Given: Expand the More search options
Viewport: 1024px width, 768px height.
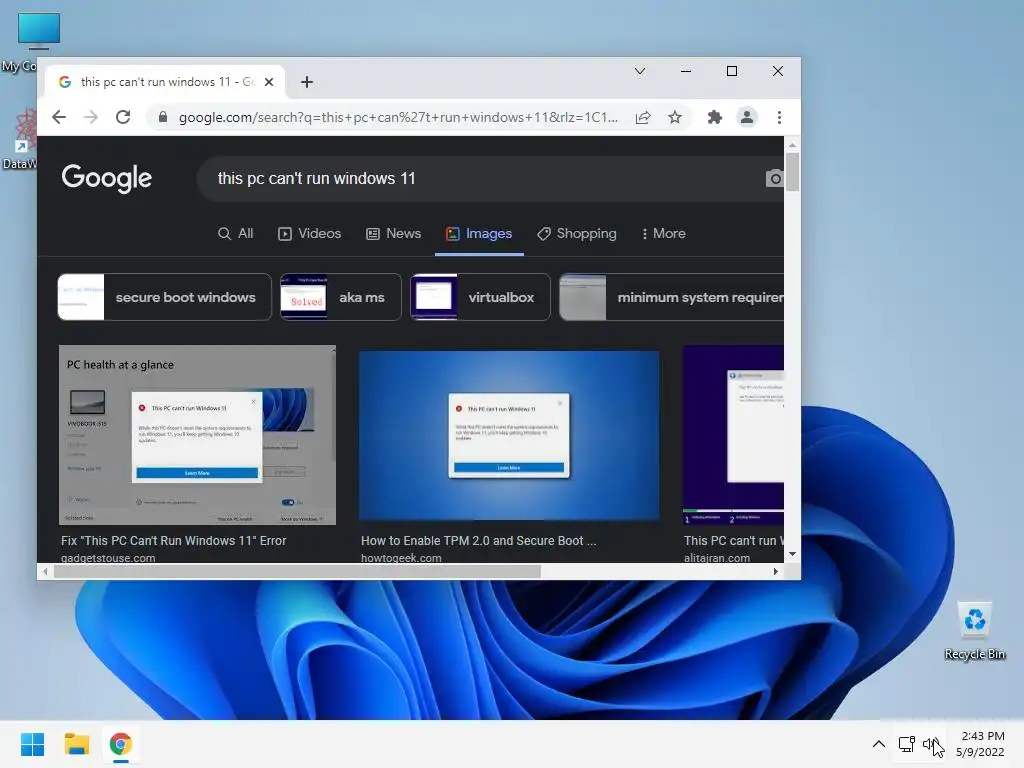Looking at the screenshot, I should click(664, 233).
